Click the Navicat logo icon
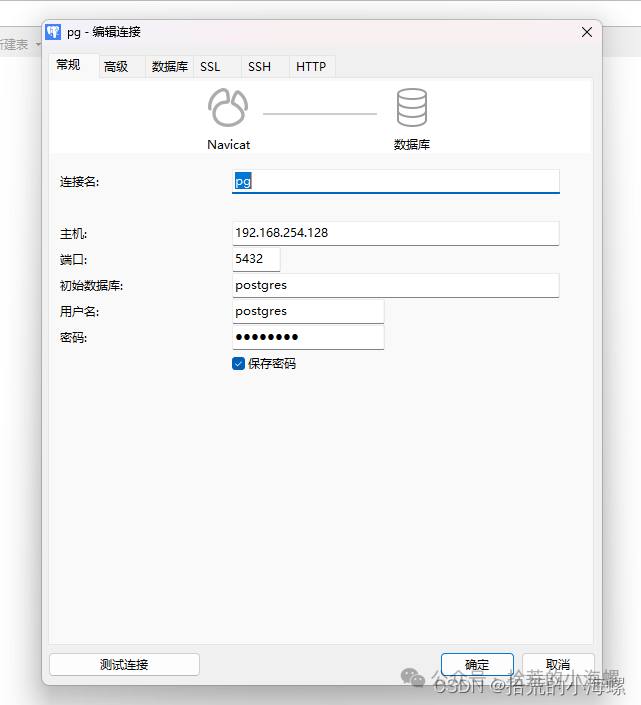641x705 pixels. pyautogui.click(x=228, y=107)
